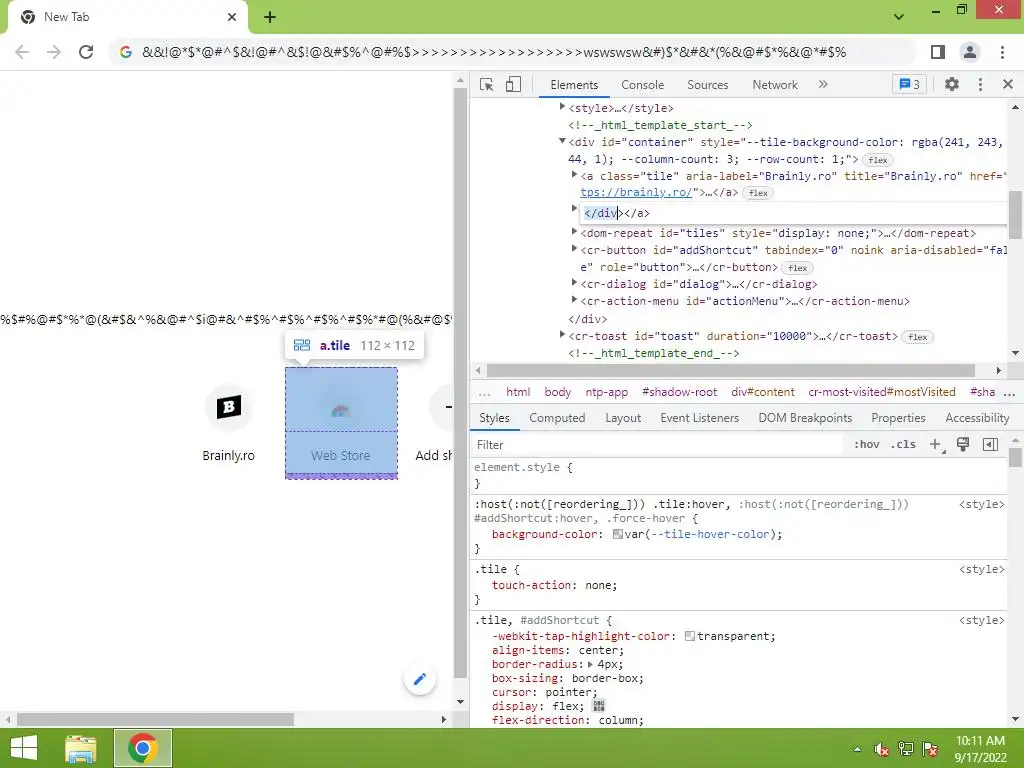Show more DevTools tabs chevron
The height and width of the screenshot is (768, 1024).
coord(823,84)
